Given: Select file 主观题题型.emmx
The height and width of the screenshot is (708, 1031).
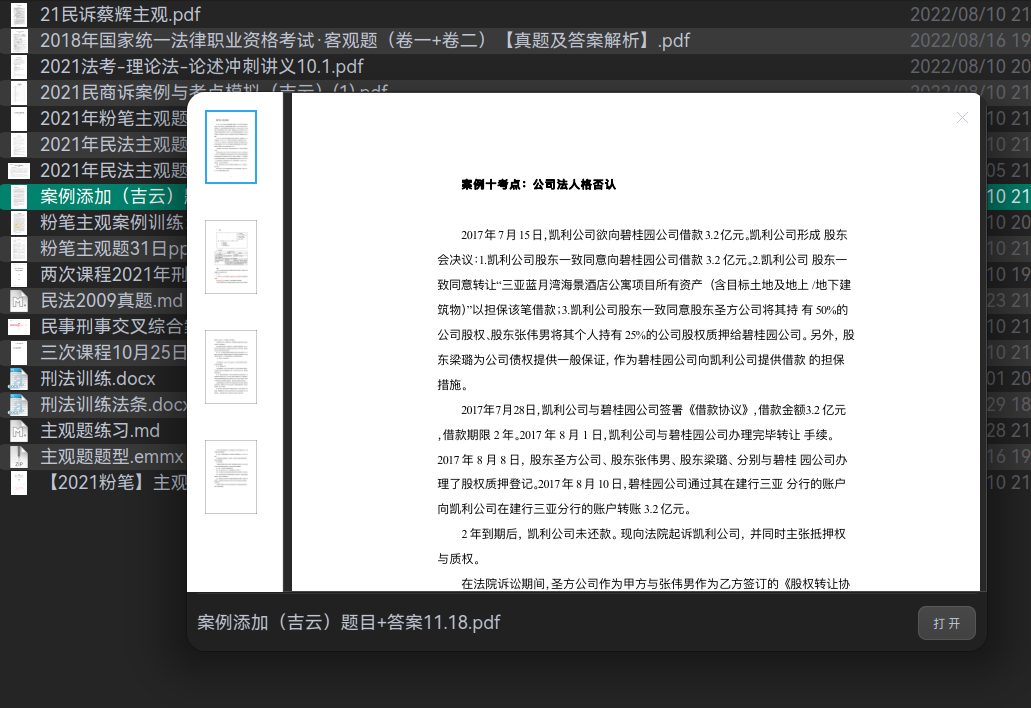Looking at the screenshot, I should point(112,456).
